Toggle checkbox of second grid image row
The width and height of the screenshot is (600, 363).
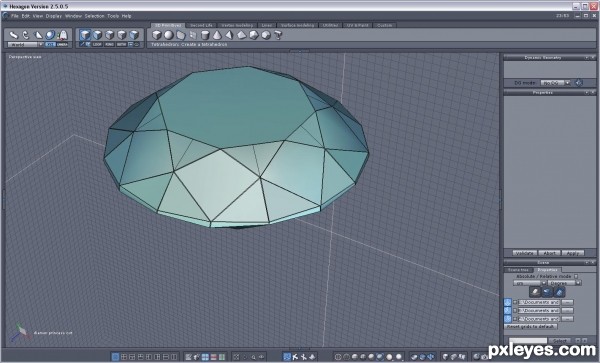[515, 311]
